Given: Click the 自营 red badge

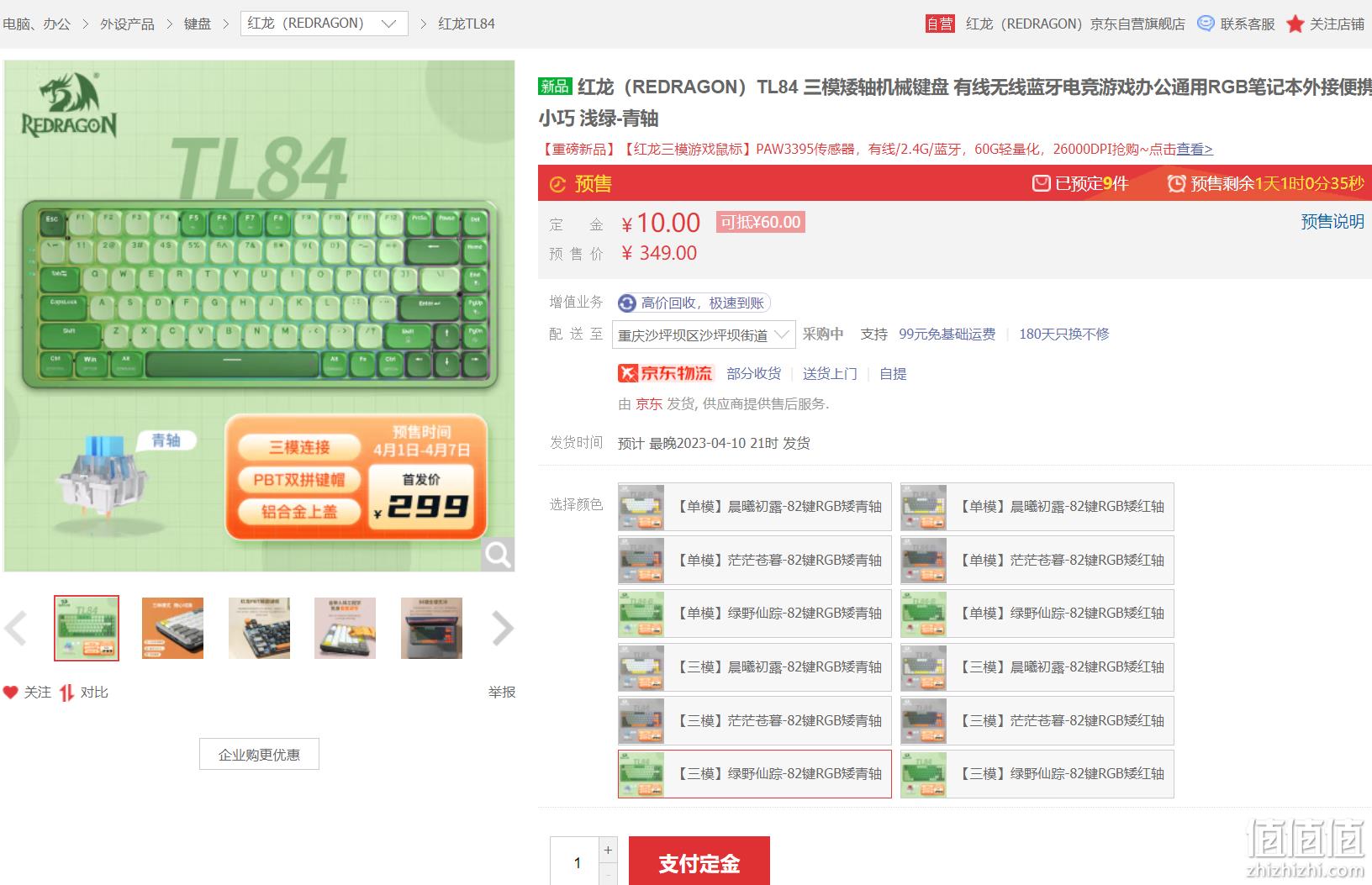Looking at the screenshot, I should pyautogui.click(x=940, y=24).
